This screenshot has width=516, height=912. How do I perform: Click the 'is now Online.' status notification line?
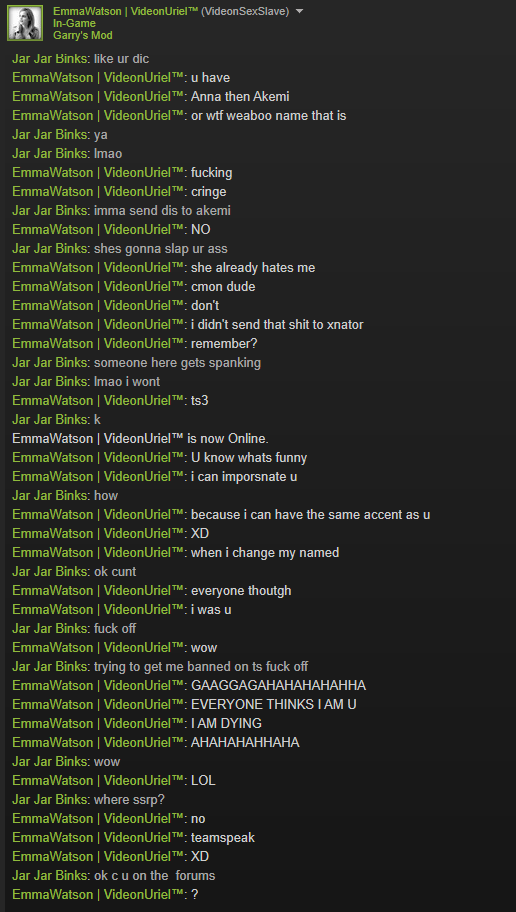[x=140, y=439]
